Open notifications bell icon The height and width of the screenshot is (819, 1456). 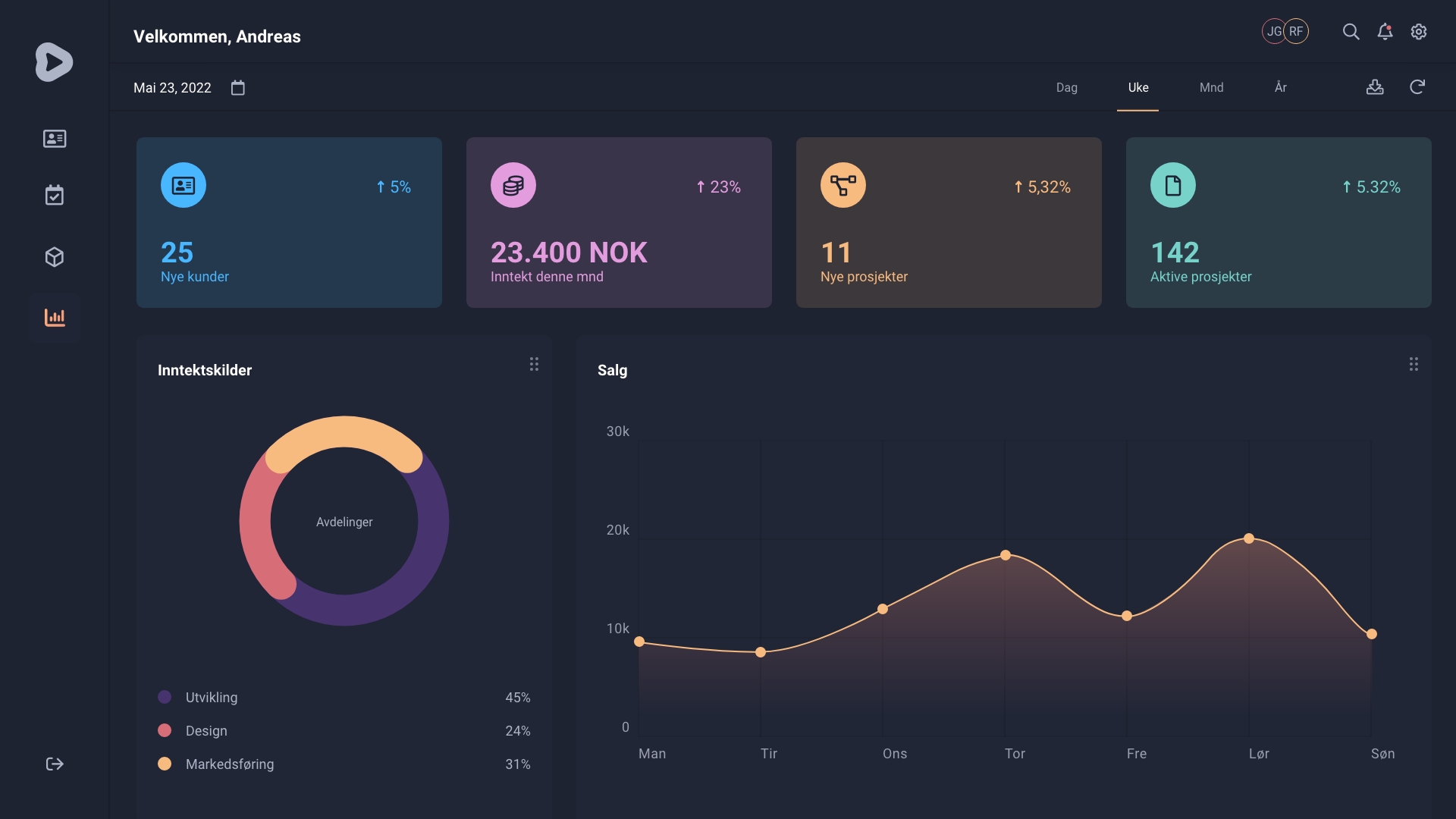coord(1385,32)
